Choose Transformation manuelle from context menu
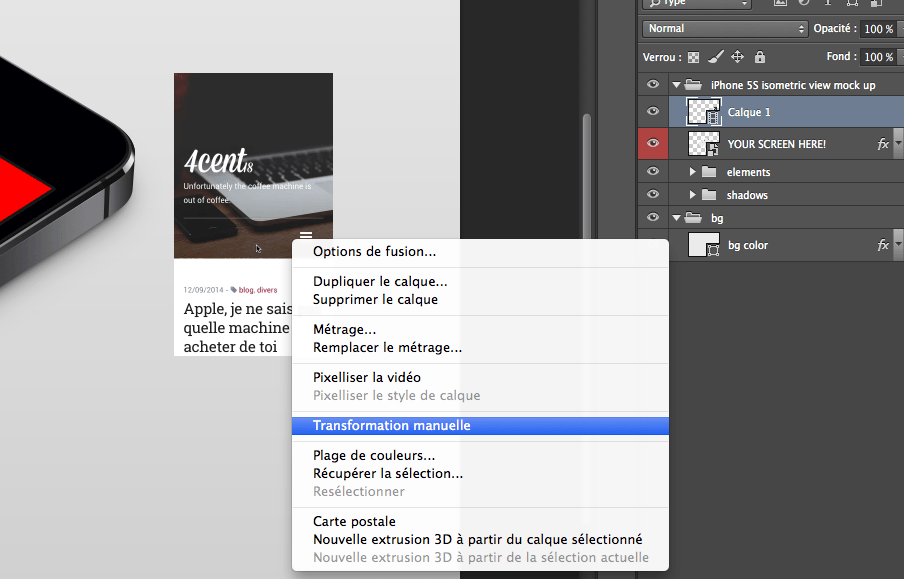Screen dimensions: 904x579 click(391, 425)
